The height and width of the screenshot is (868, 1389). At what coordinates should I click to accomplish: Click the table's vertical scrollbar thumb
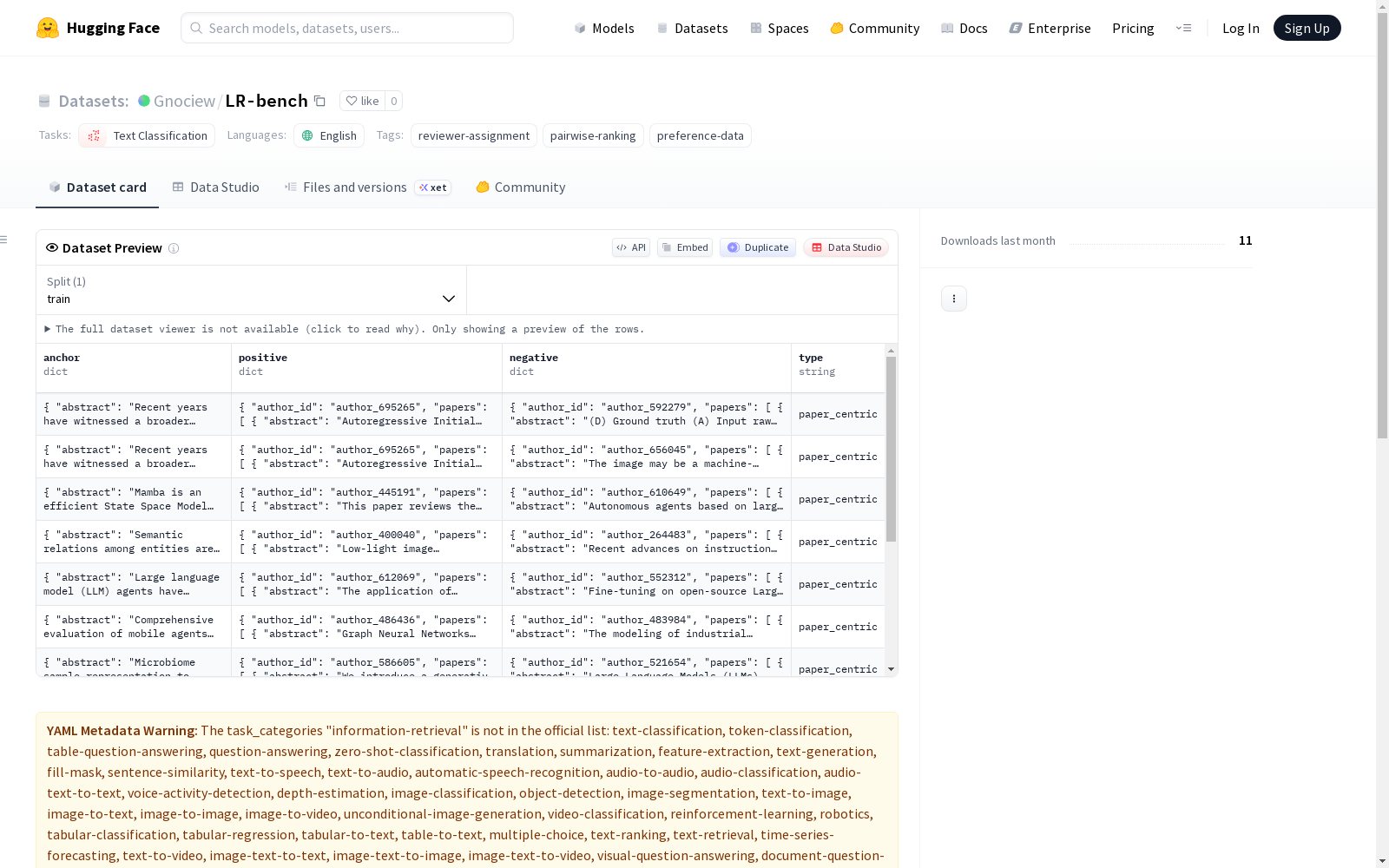click(x=891, y=449)
